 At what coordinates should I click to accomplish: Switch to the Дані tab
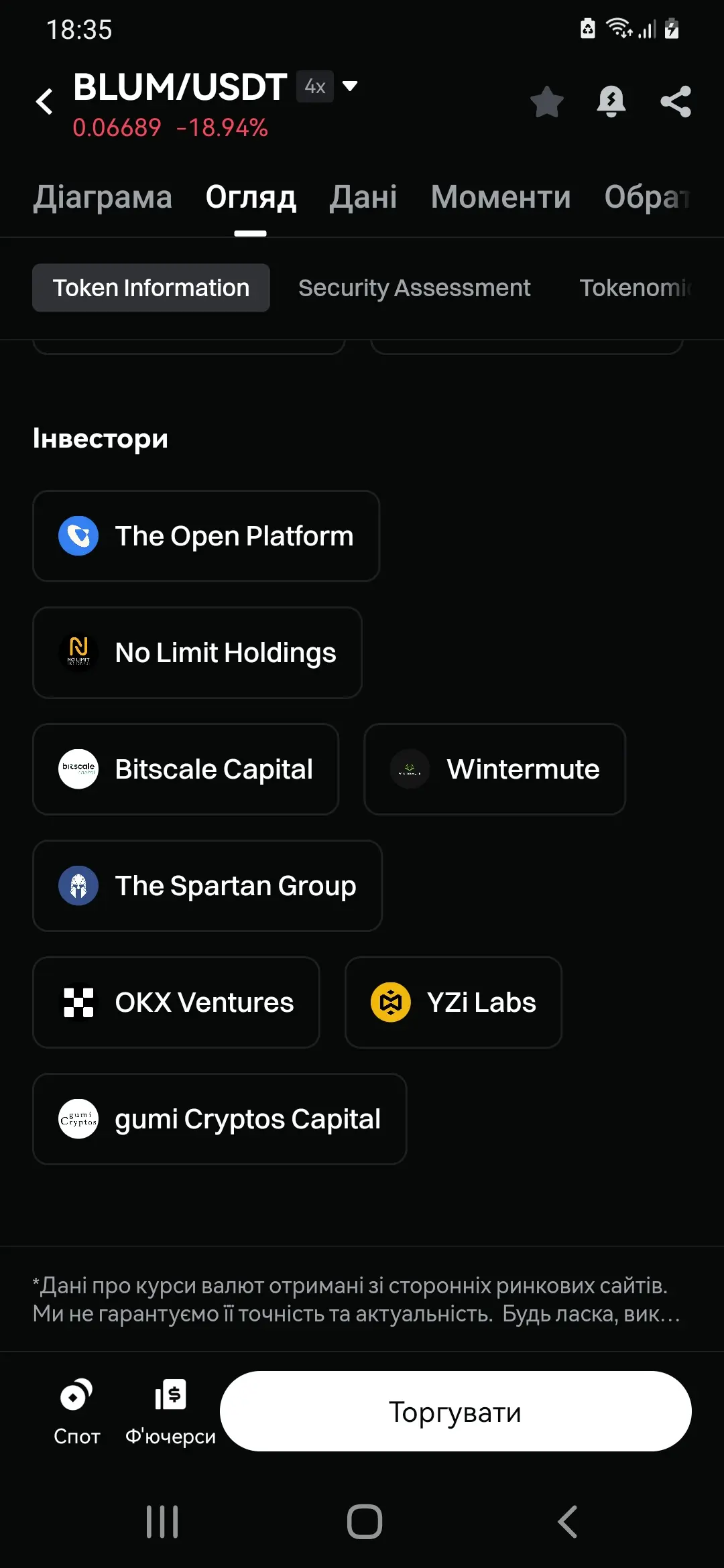pos(363,197)
